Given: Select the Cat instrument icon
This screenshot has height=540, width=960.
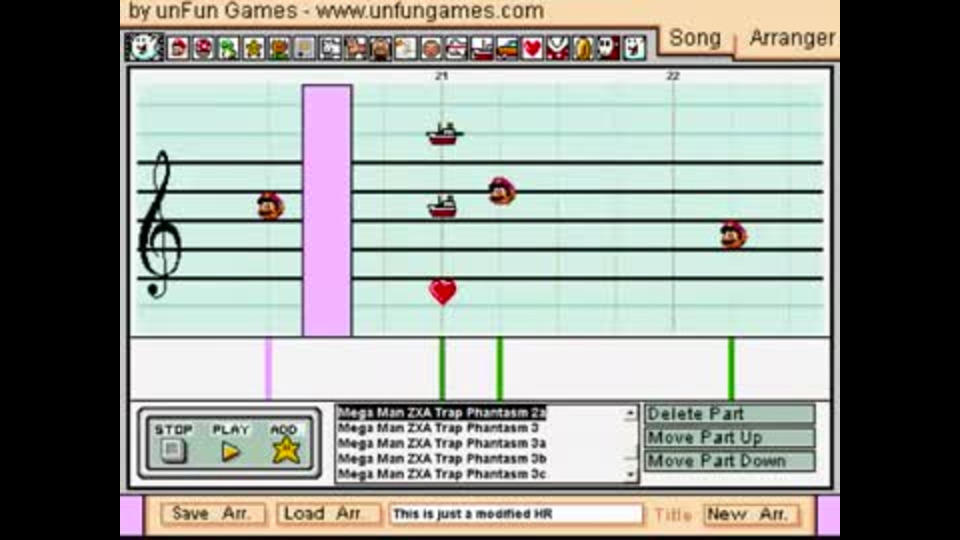Looking at the screenshot, I should (x=356, y=48).
